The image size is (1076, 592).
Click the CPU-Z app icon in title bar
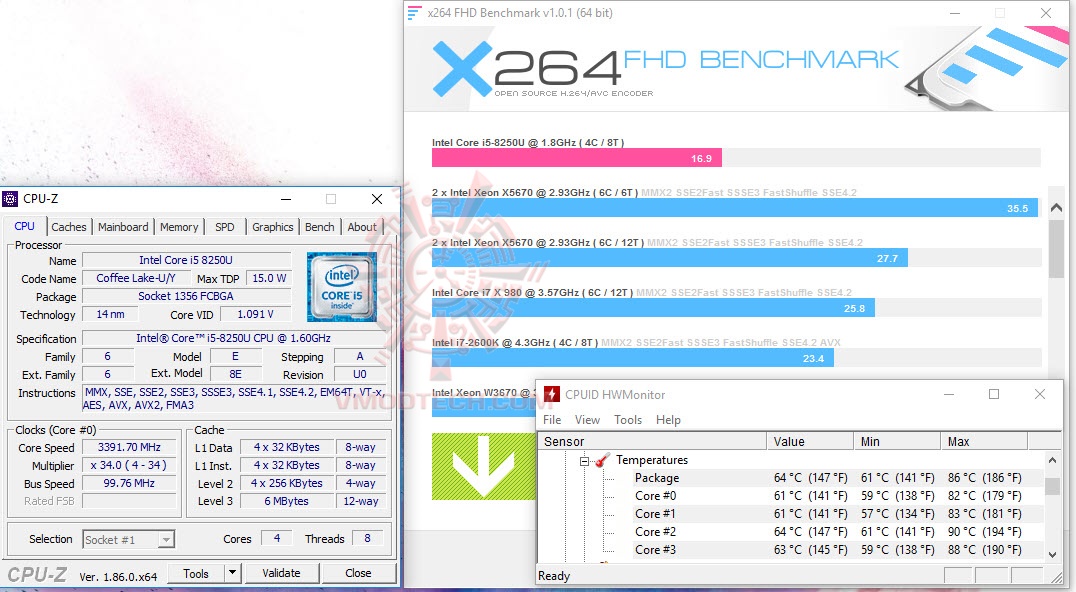pyautogui.click(x=10, y=199)
